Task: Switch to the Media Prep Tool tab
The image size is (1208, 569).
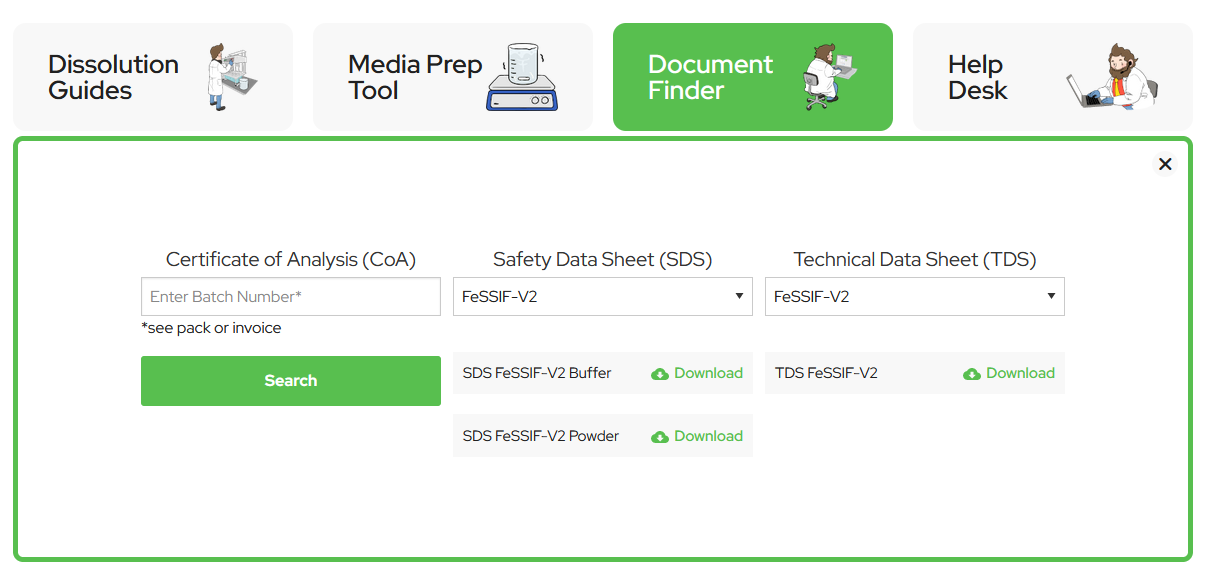Action: point(415,77)
